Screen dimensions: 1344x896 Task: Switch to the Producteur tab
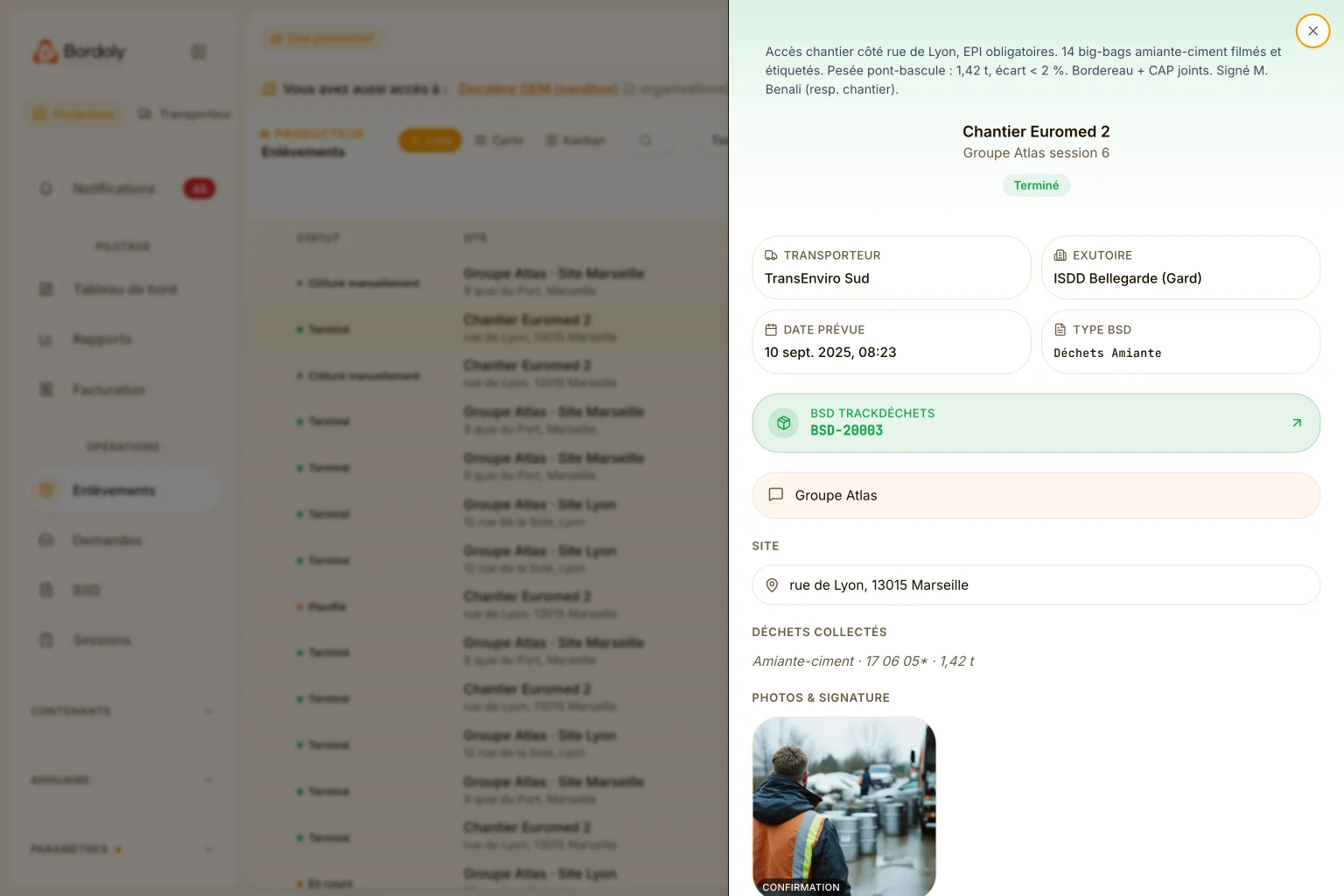(75, 114)
